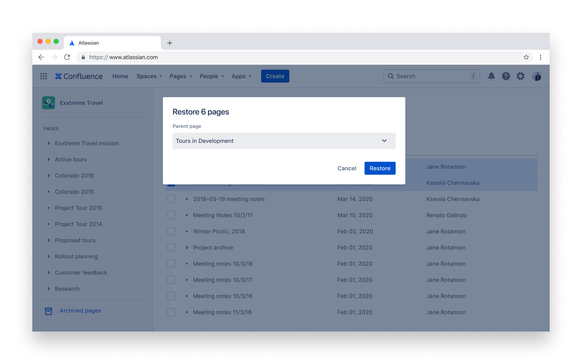582x364 pixels.
Task: Open the Winter Picnic, 2018 page
Action: click(x=219, y=232)
